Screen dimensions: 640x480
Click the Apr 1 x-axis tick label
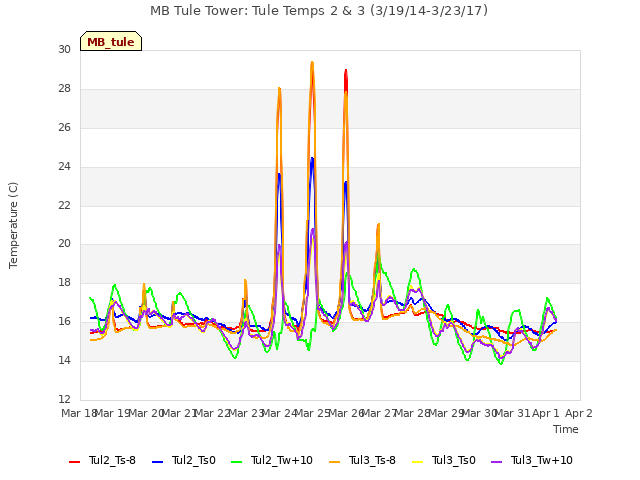pyautogui.click(x=546, y=413)
